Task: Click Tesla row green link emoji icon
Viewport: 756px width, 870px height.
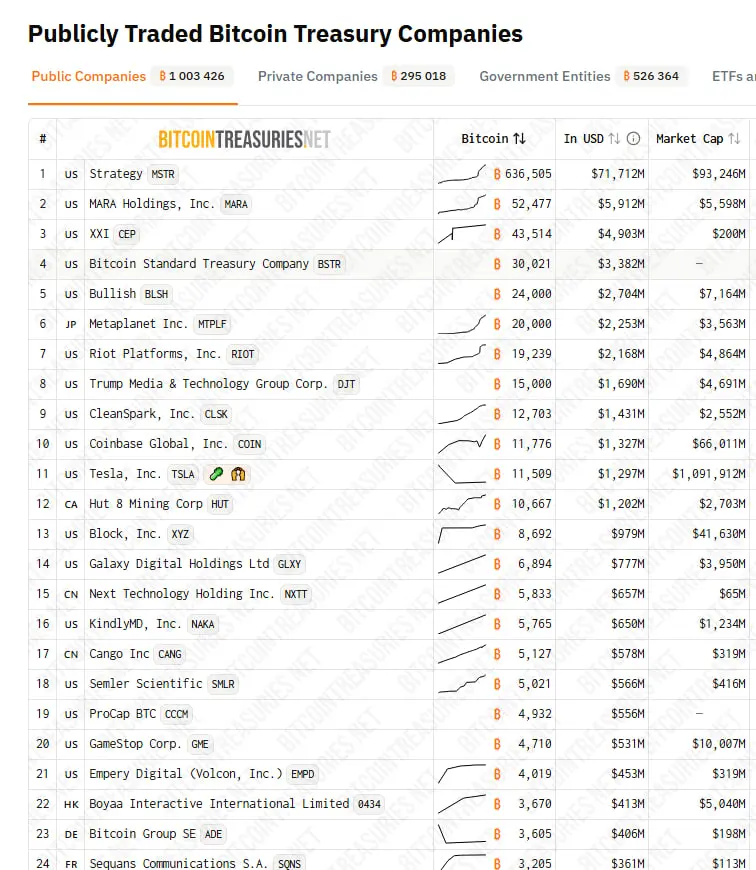Action: pos(216,474)
